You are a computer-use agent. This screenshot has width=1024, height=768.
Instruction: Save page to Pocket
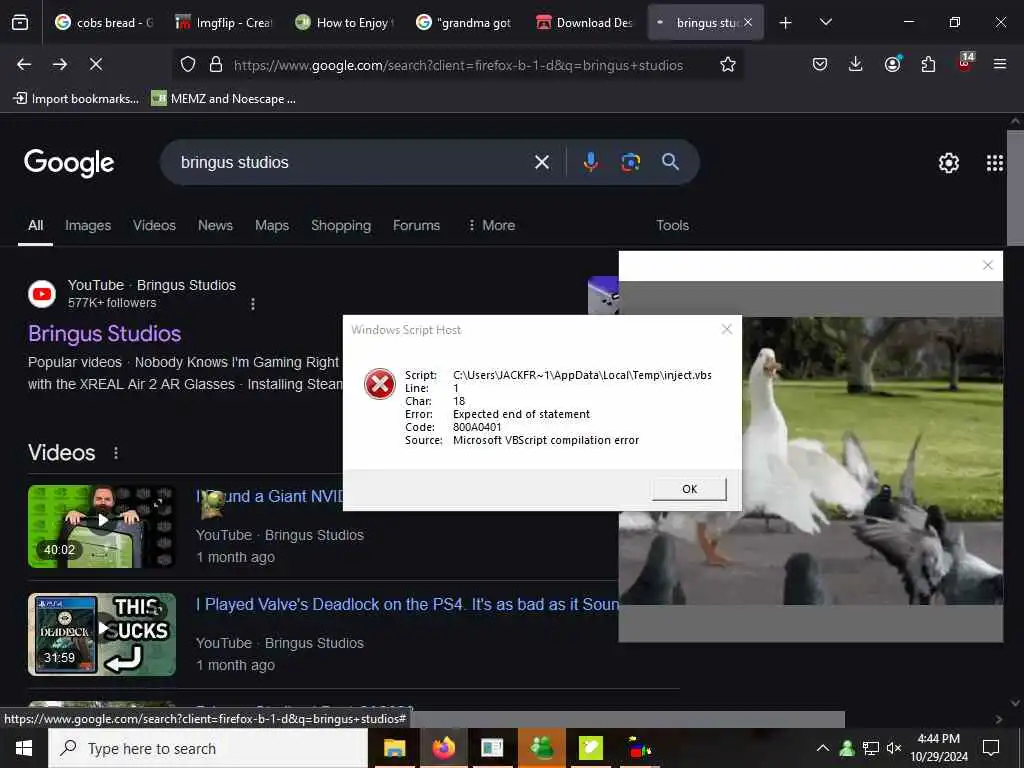(820, 64)
